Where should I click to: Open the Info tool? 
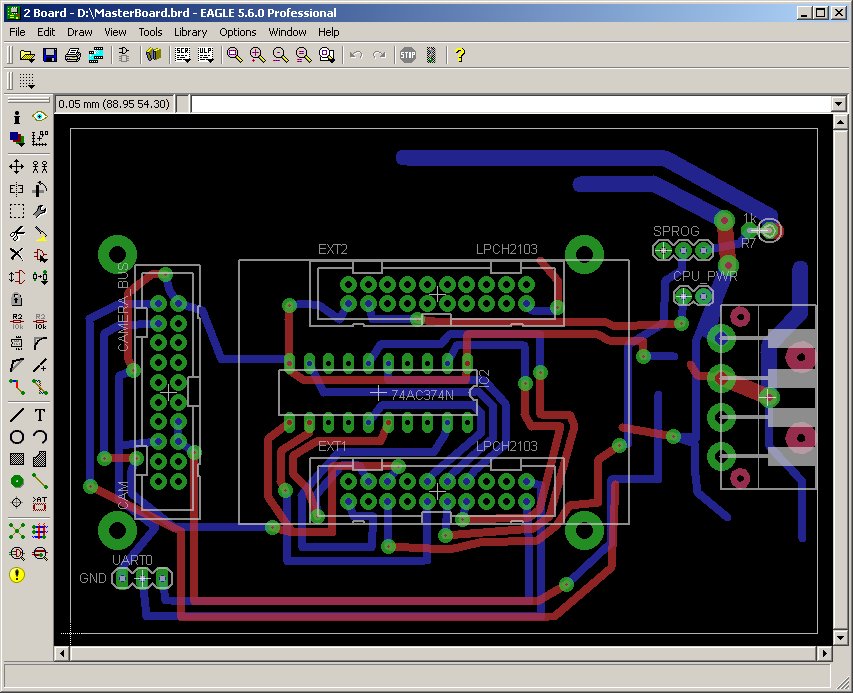point(17,117)
